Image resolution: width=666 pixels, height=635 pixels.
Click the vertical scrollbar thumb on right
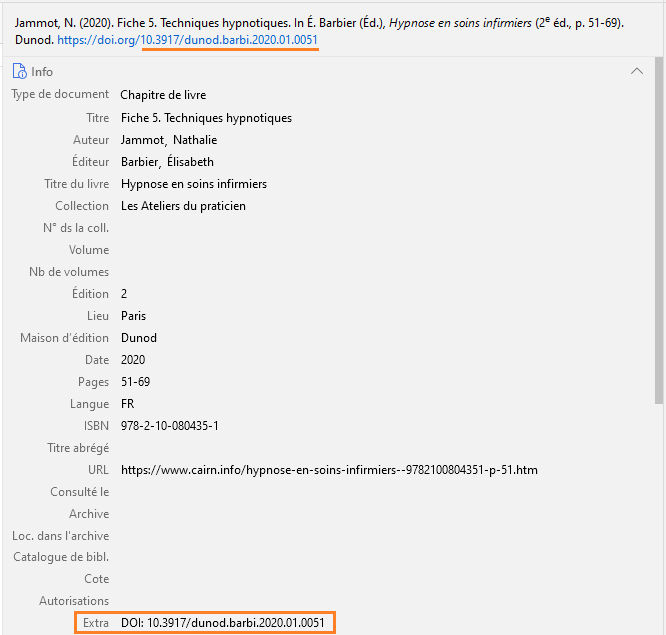tap(659, 230)
